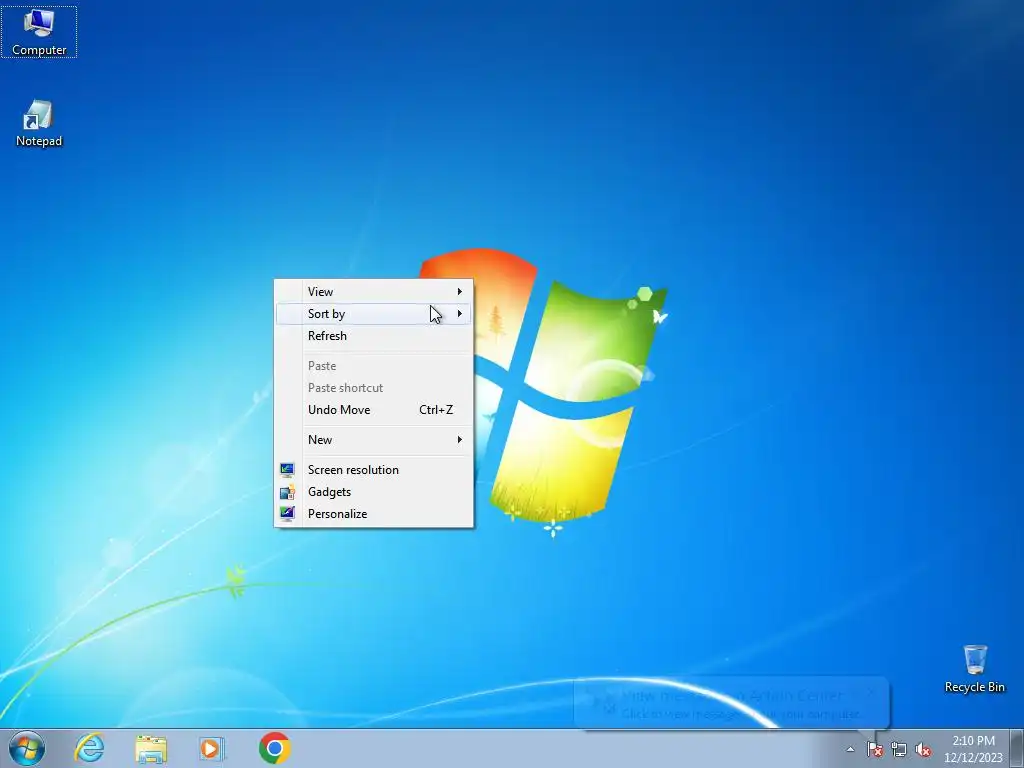Expand the View submenu arrow
Screen dimensions: 1024x768
click(x=460, y=291)
